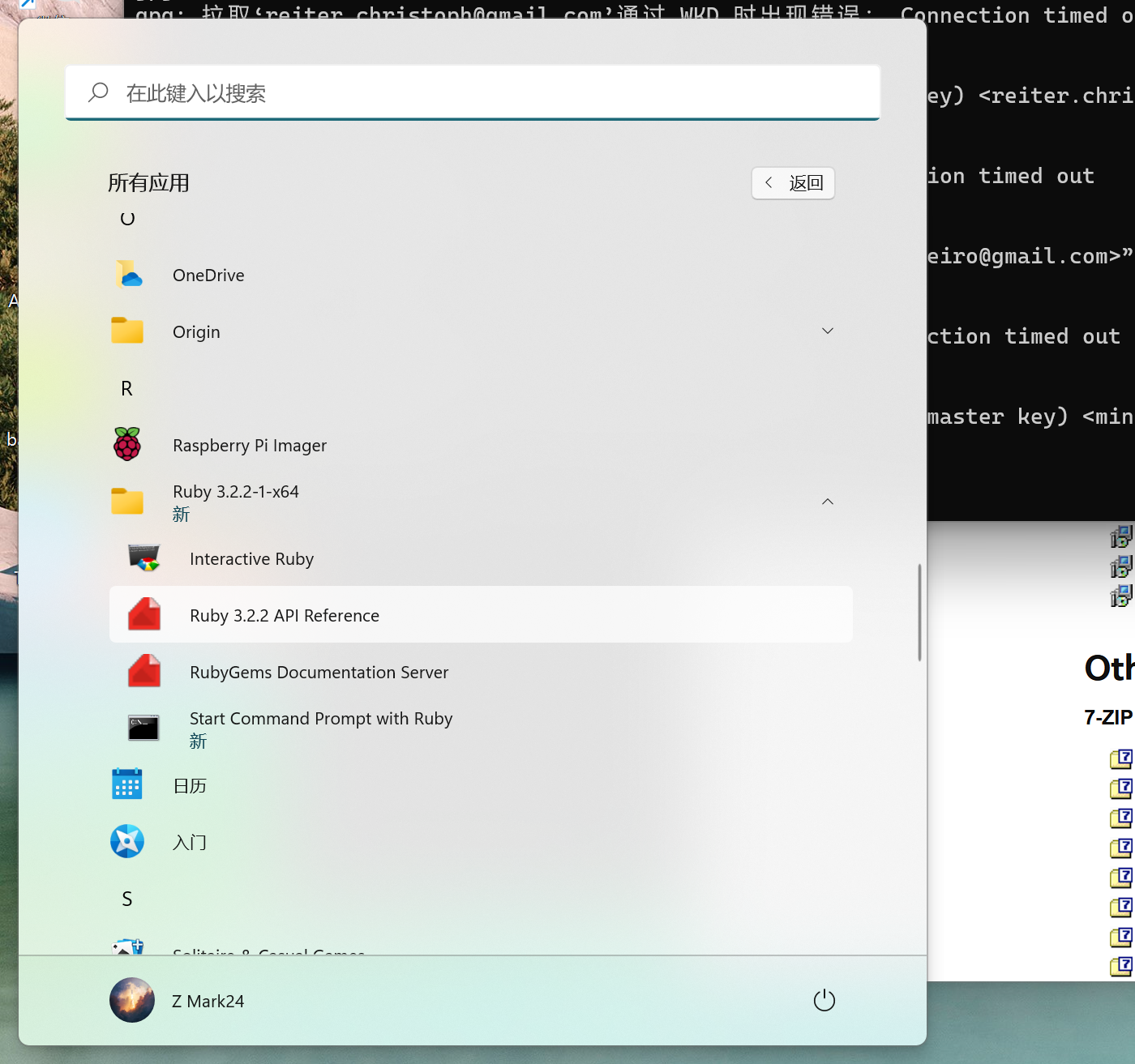Open the Z Mark24 account name
The width and height of the screenshot is (1135, 1064).
tap(208, 1002)
